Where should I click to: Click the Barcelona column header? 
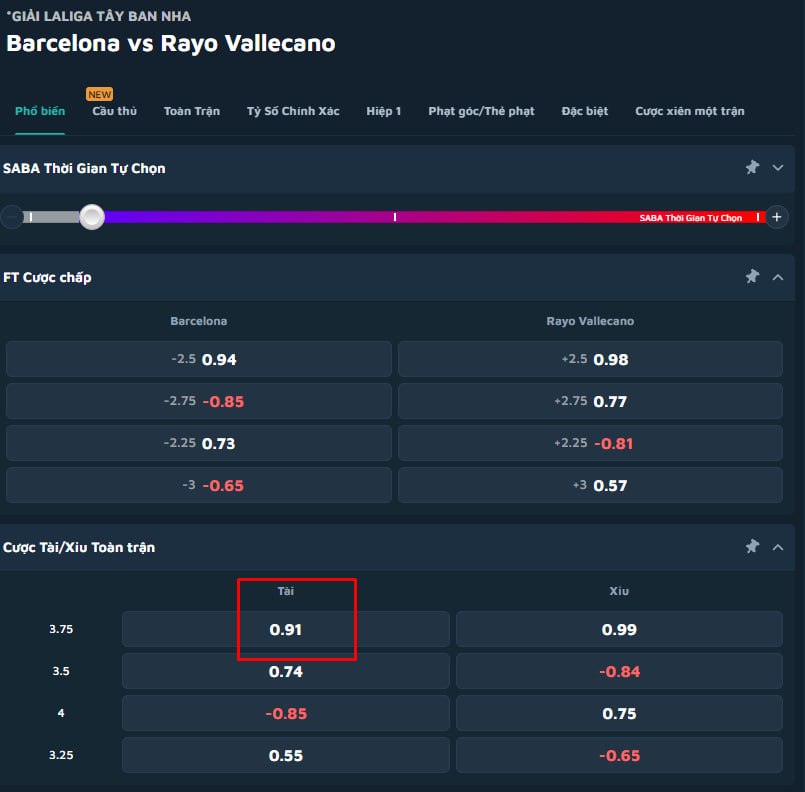coord(199,321)
